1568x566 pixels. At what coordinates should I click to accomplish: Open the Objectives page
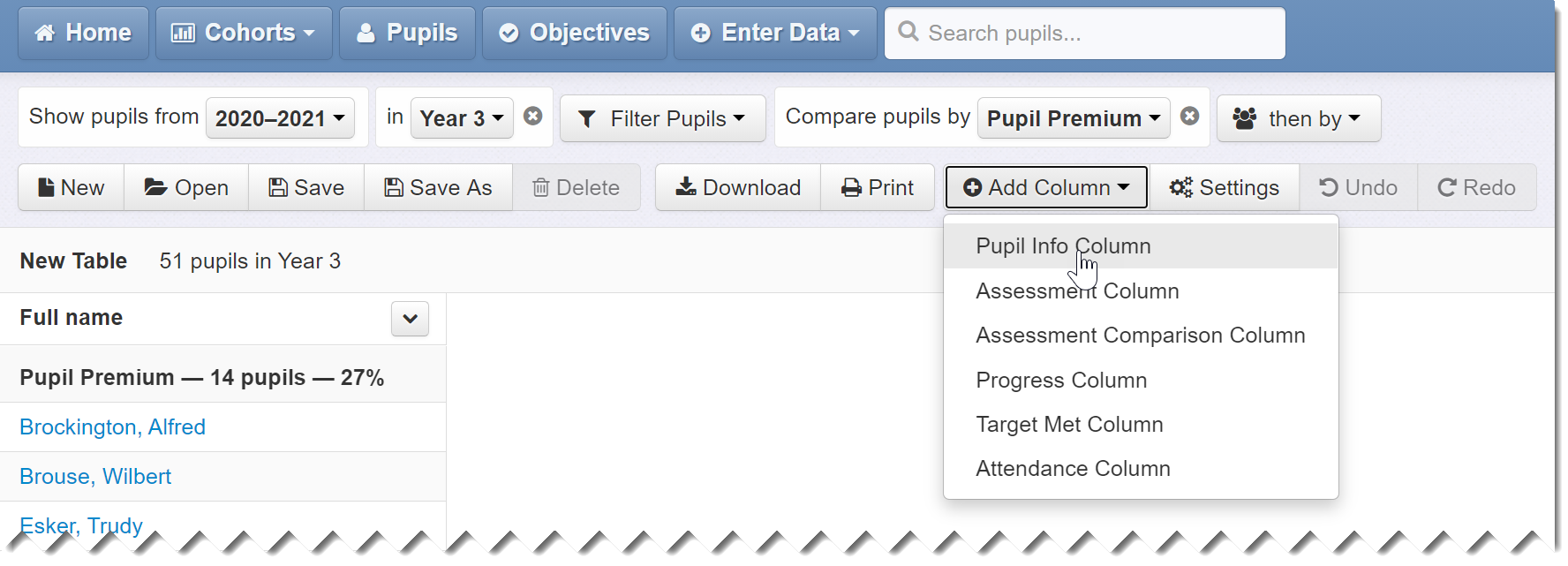575,34
